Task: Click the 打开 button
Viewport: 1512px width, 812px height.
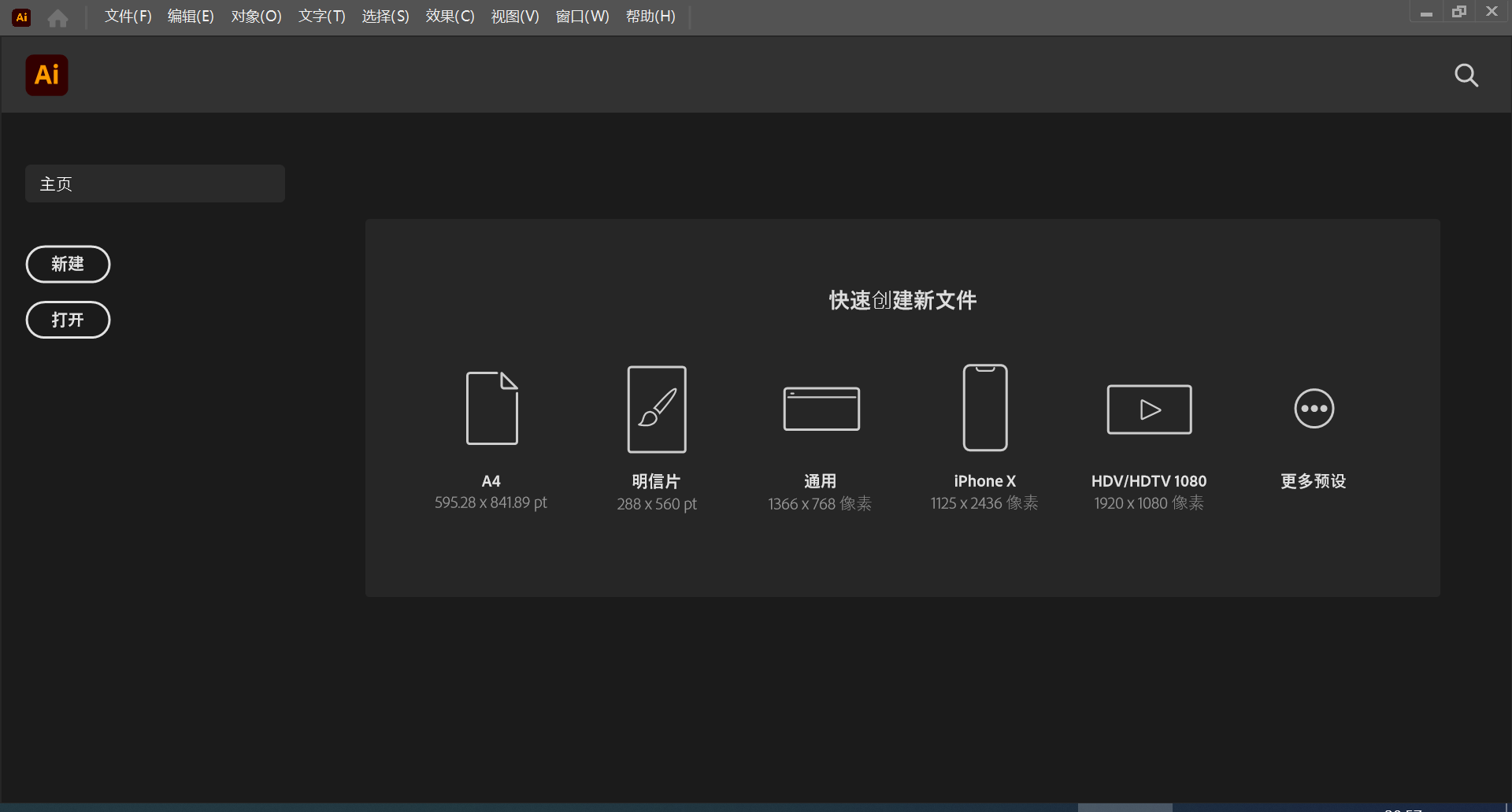Action: tap(68, 320)
